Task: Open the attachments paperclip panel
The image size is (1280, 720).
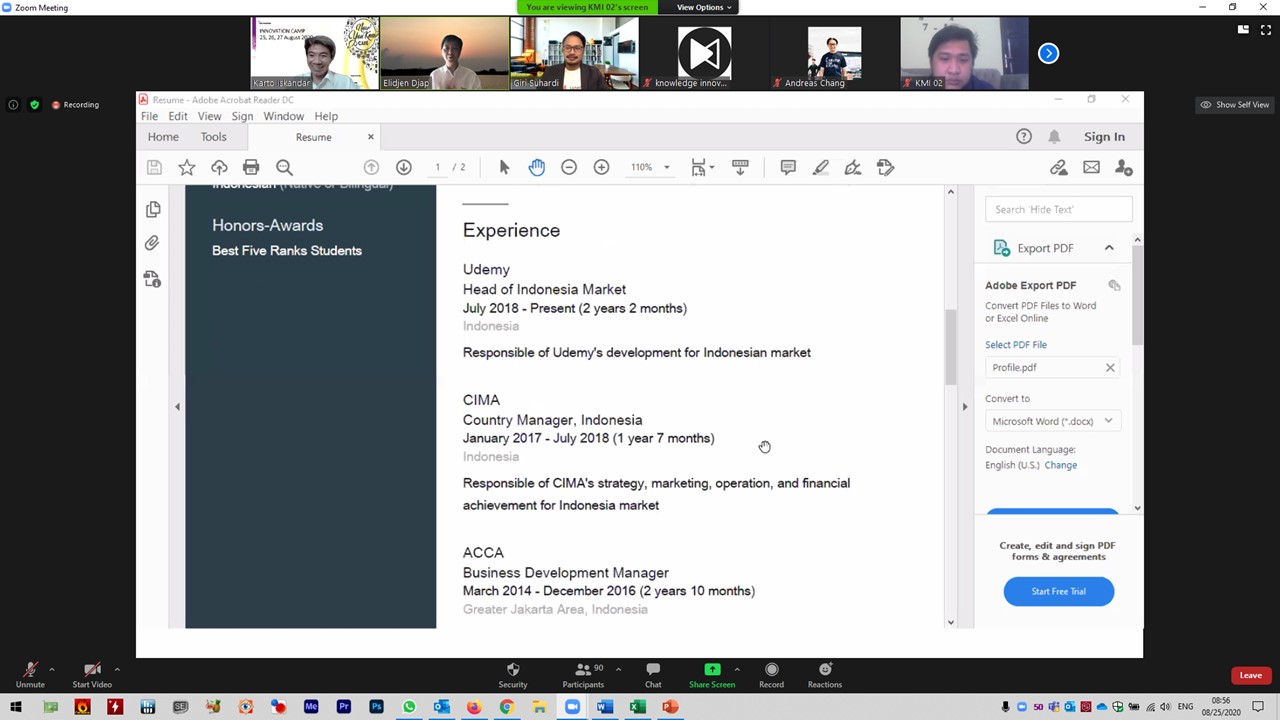Action: coord(152,243)
